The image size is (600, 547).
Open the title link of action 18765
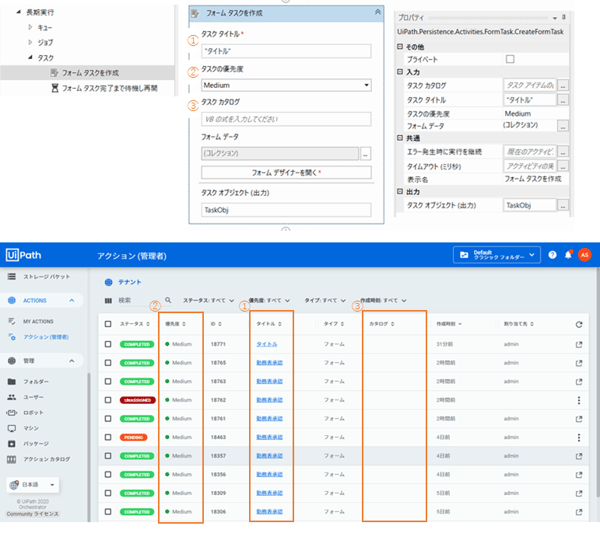point(269,362)
